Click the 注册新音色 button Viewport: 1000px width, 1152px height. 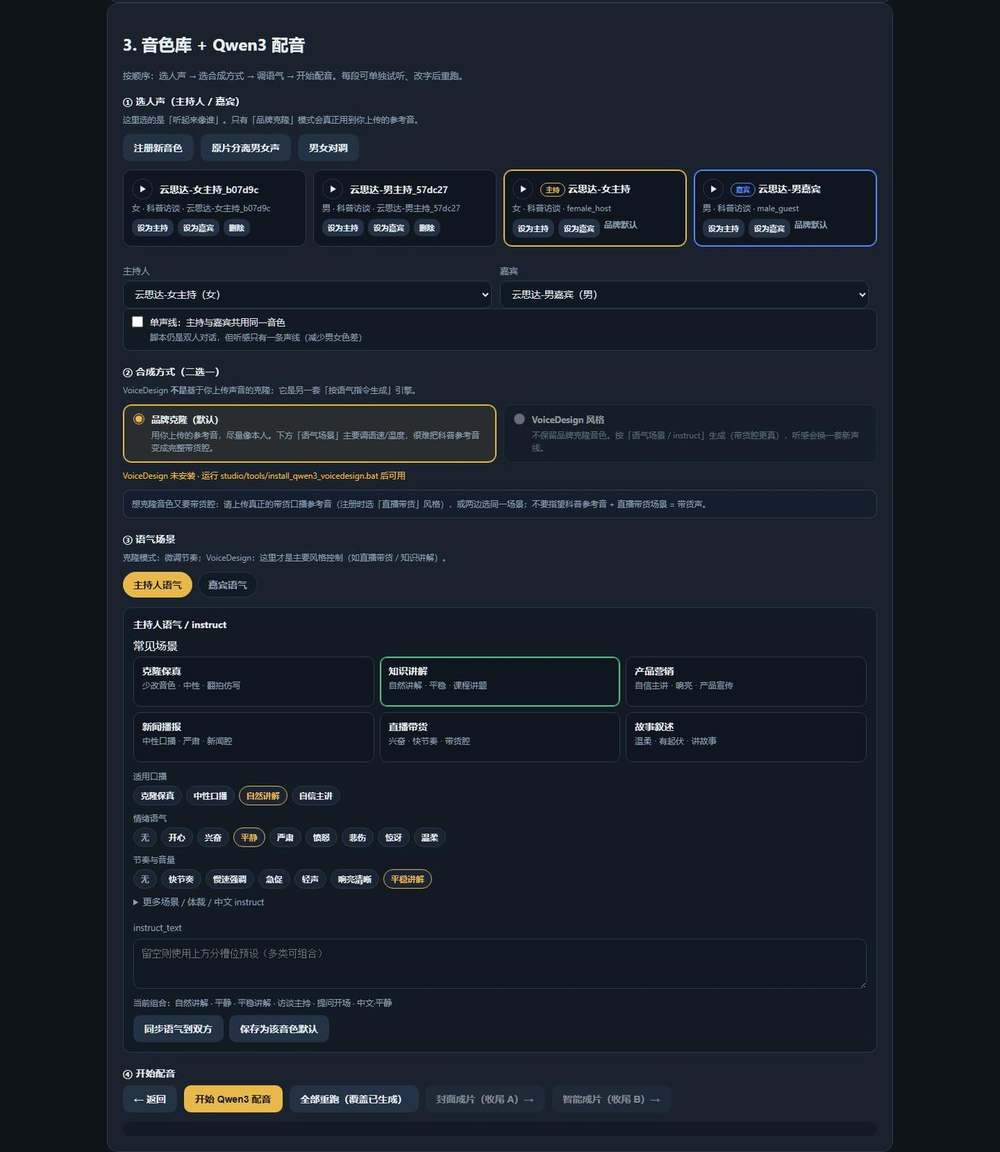pyautogui.click(x=158, y=148)
